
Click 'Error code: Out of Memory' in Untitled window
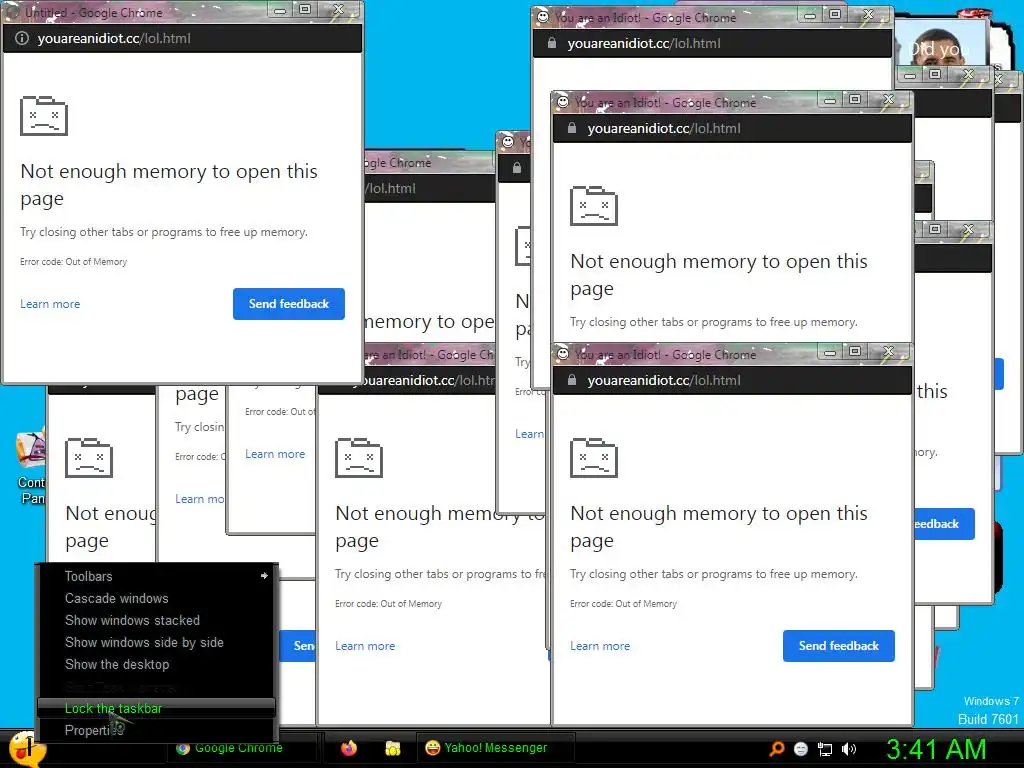coord(73,262)
